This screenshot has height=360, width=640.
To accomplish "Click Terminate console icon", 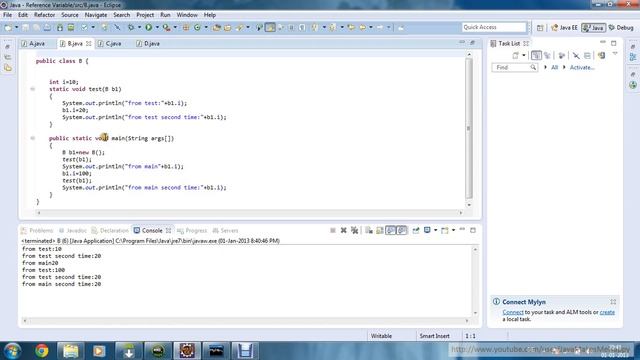I will click(x=333, y=231).
